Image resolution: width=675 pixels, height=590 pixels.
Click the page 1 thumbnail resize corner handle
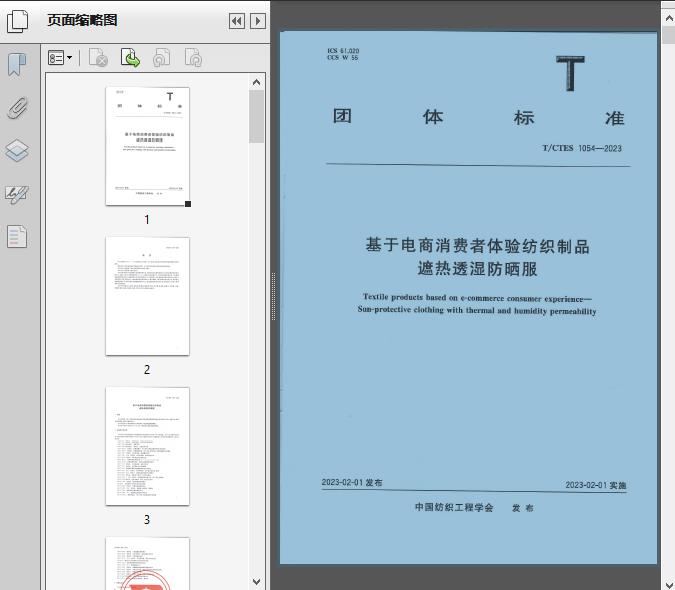(x=188, y=204)
